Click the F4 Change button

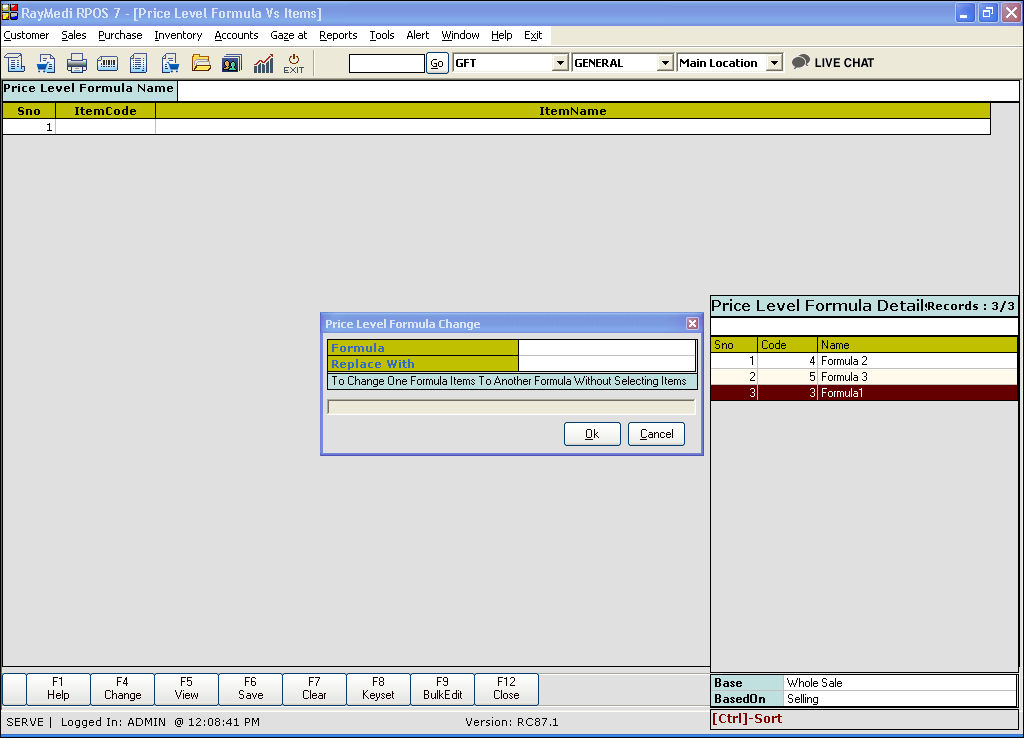pyautogui.click(x=122, y=689)
